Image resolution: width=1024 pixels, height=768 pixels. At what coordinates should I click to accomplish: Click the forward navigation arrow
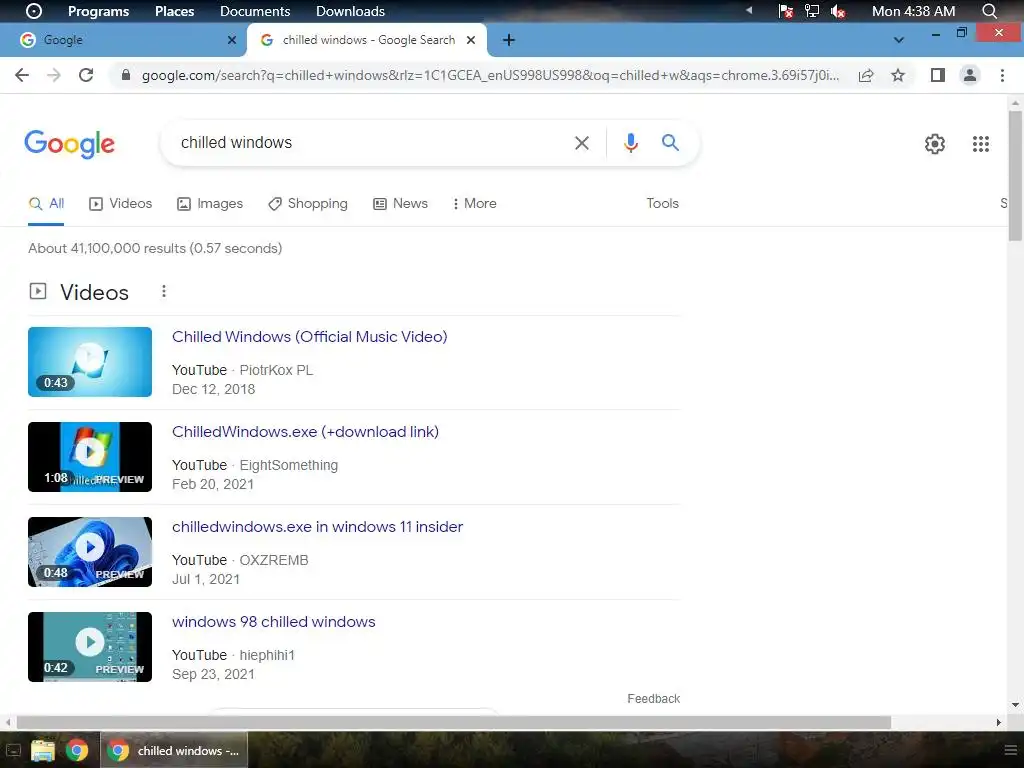54,75
